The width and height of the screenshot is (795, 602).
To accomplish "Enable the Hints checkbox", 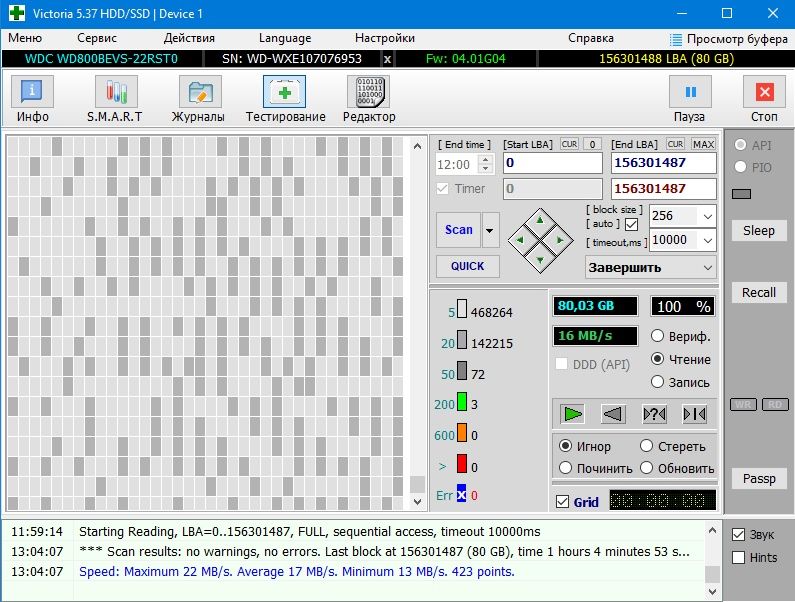I will pyautogui.click(x=739, y=557).
